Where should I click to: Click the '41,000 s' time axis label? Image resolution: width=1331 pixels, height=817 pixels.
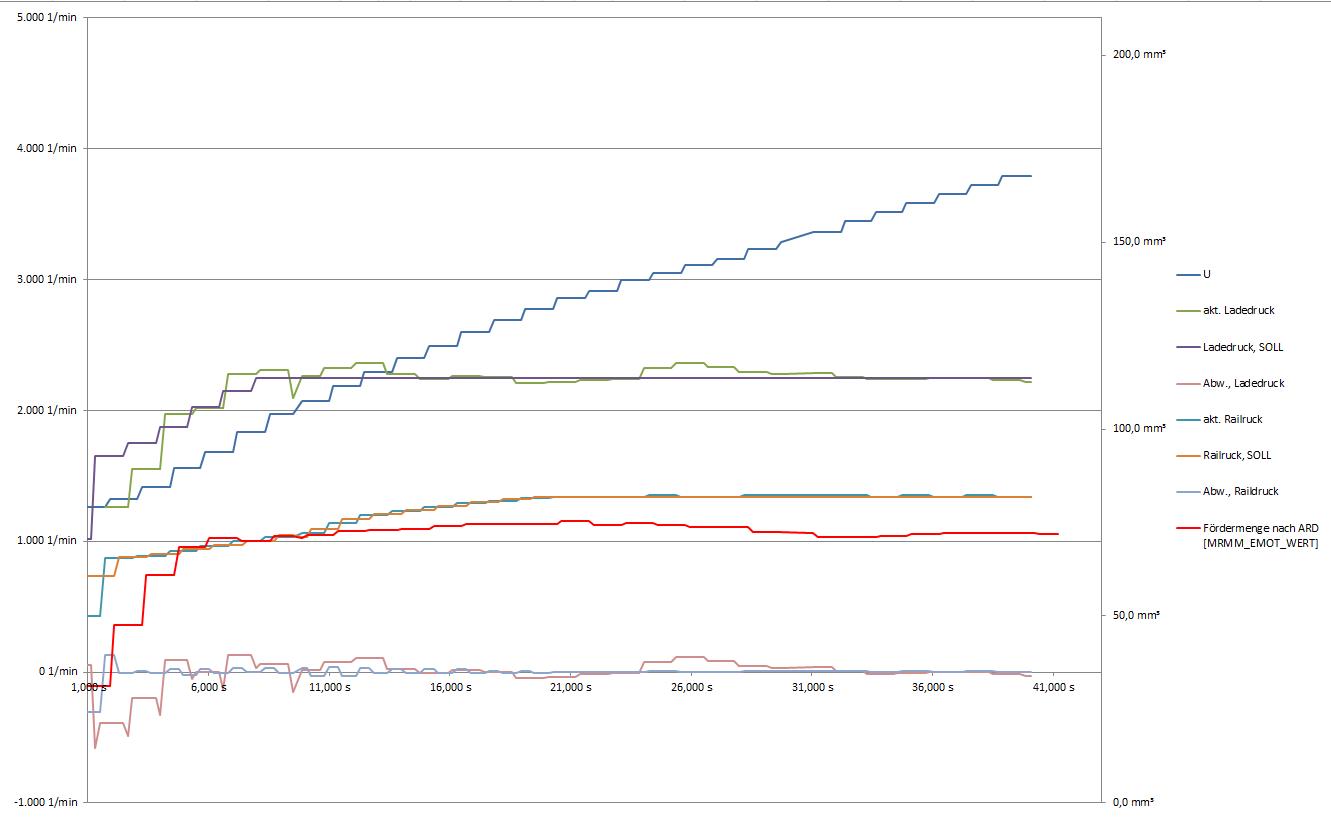1052,688
